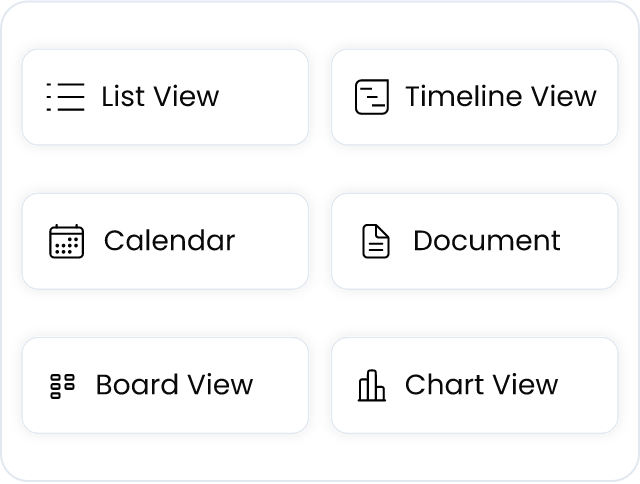Image resolution: width=640 pixels, height=484 pixels.
Task: Click the "Board View" text label
Action: (x=174, y=384)
